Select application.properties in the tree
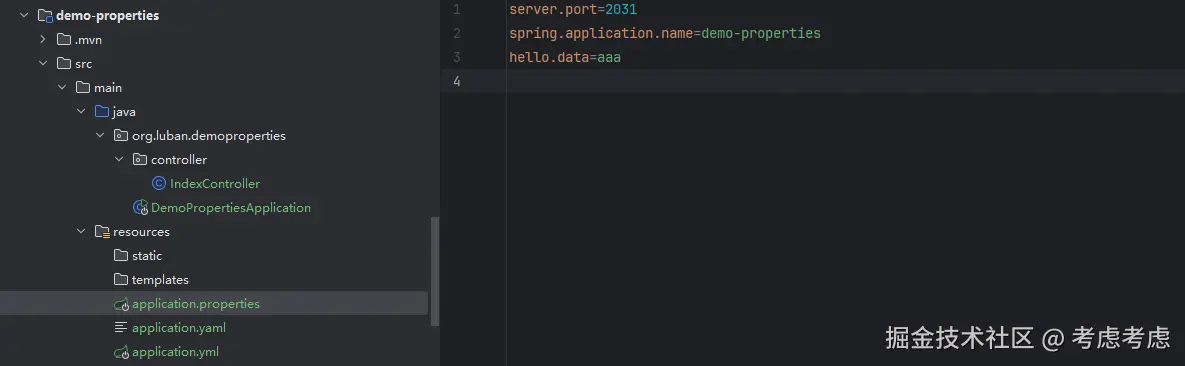 196,304
